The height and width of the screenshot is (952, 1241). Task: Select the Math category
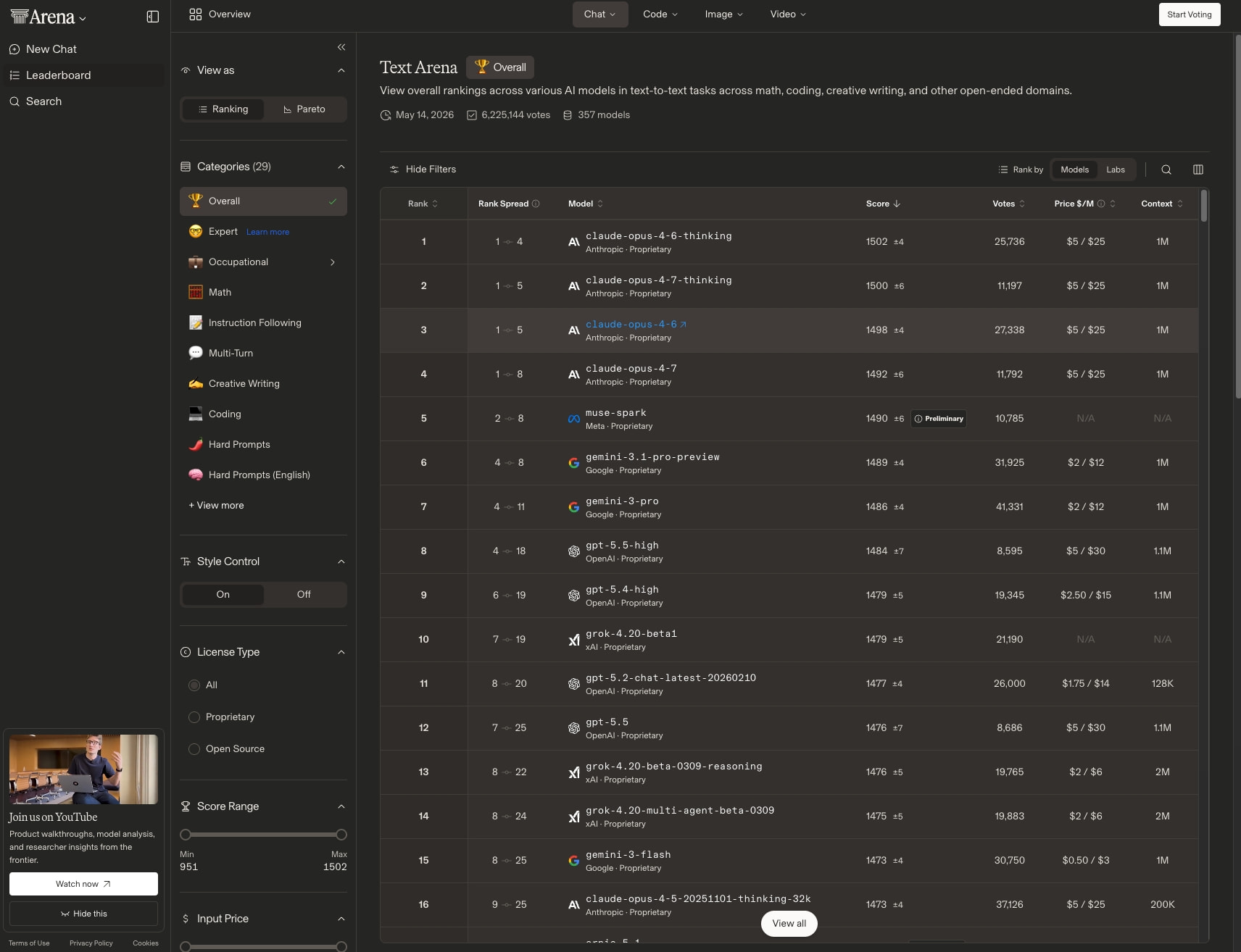point(263,293)
